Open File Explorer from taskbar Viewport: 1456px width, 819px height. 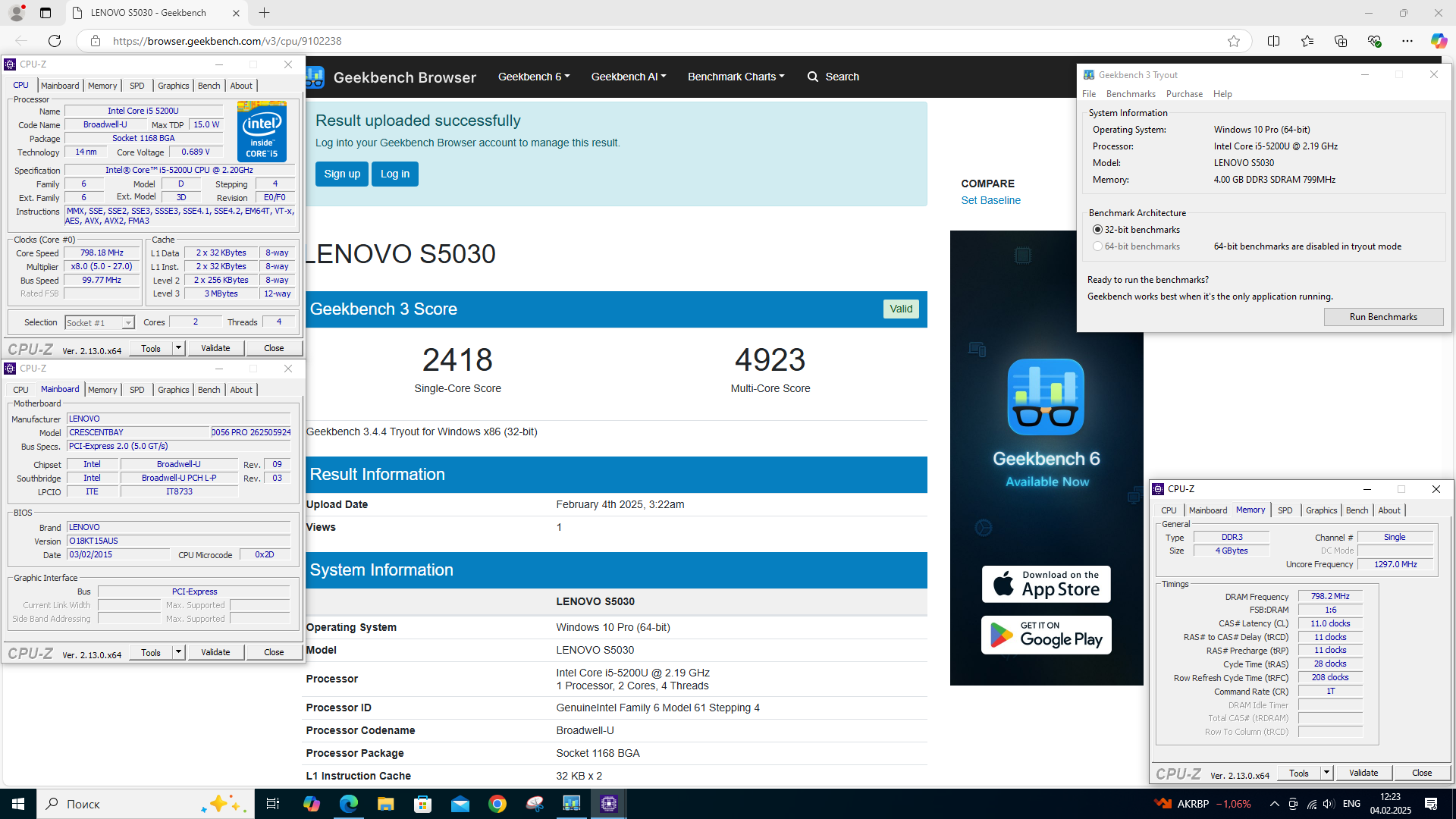[x=386, y=804]
